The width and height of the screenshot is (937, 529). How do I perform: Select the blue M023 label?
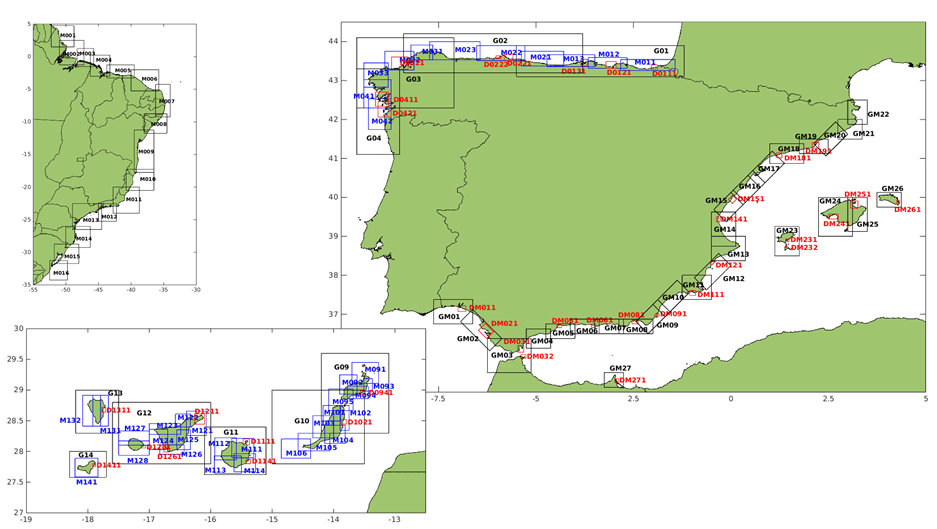click(x=465, y=50)
